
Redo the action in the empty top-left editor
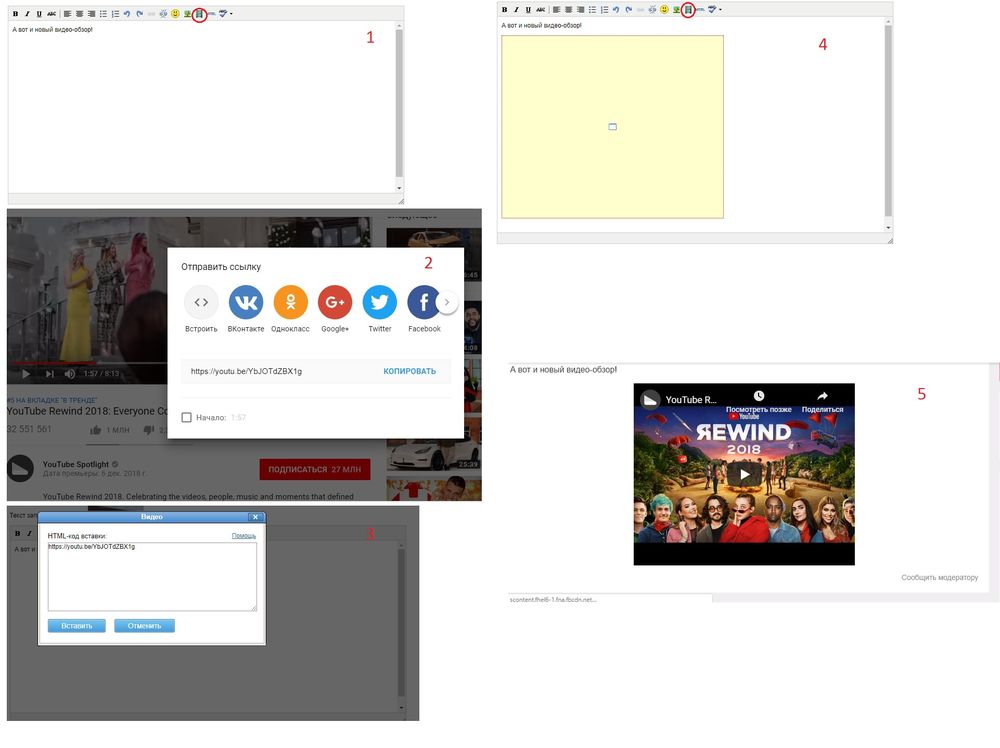tap(139, 13)
